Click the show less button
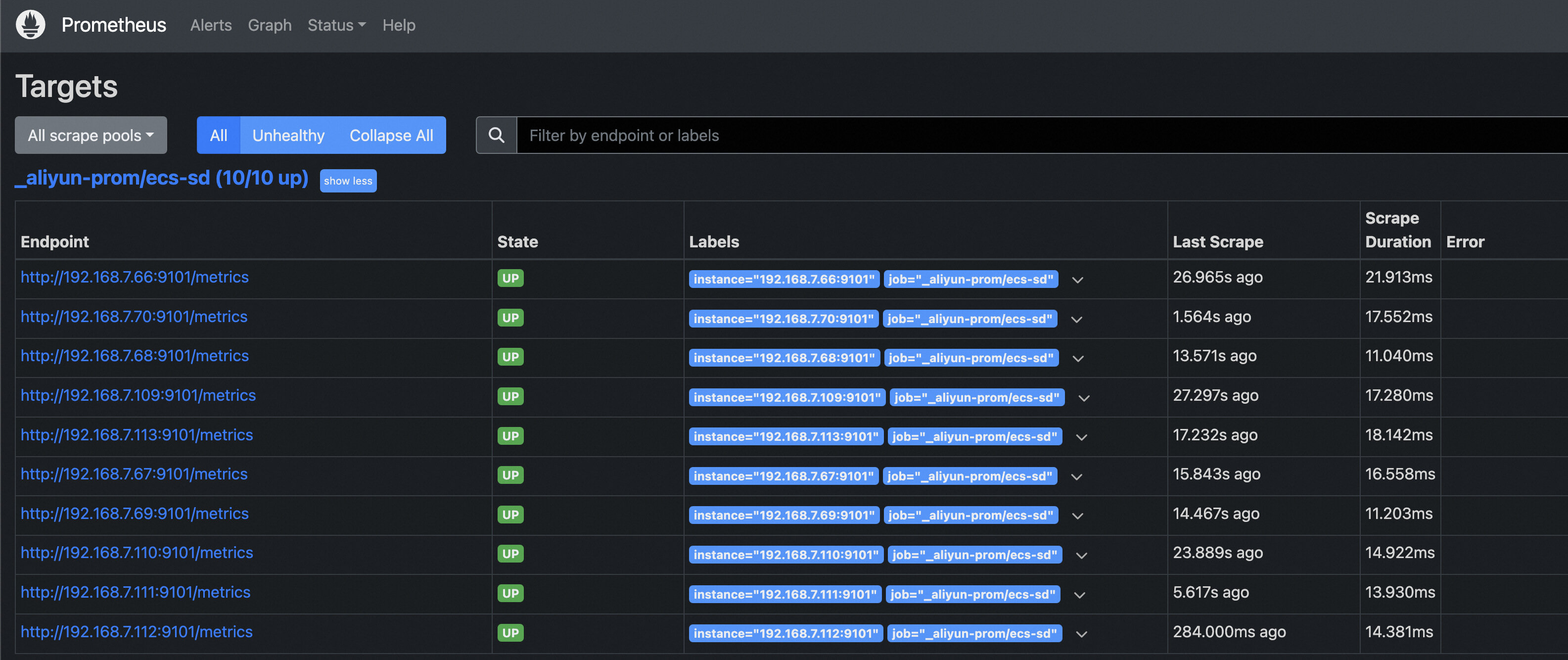This screenshot has width=1568, height=660. (x=348, y=181)
